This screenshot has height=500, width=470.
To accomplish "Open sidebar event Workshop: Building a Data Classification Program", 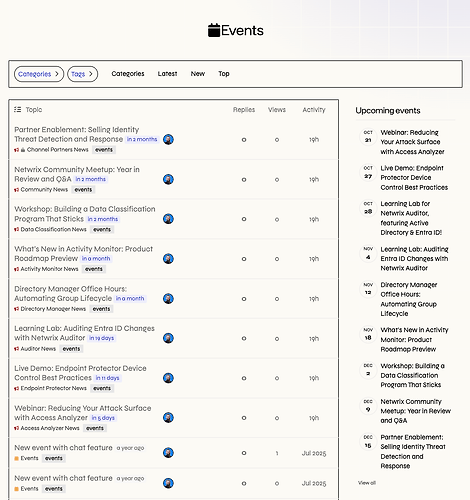I will [x=413, y=375].
